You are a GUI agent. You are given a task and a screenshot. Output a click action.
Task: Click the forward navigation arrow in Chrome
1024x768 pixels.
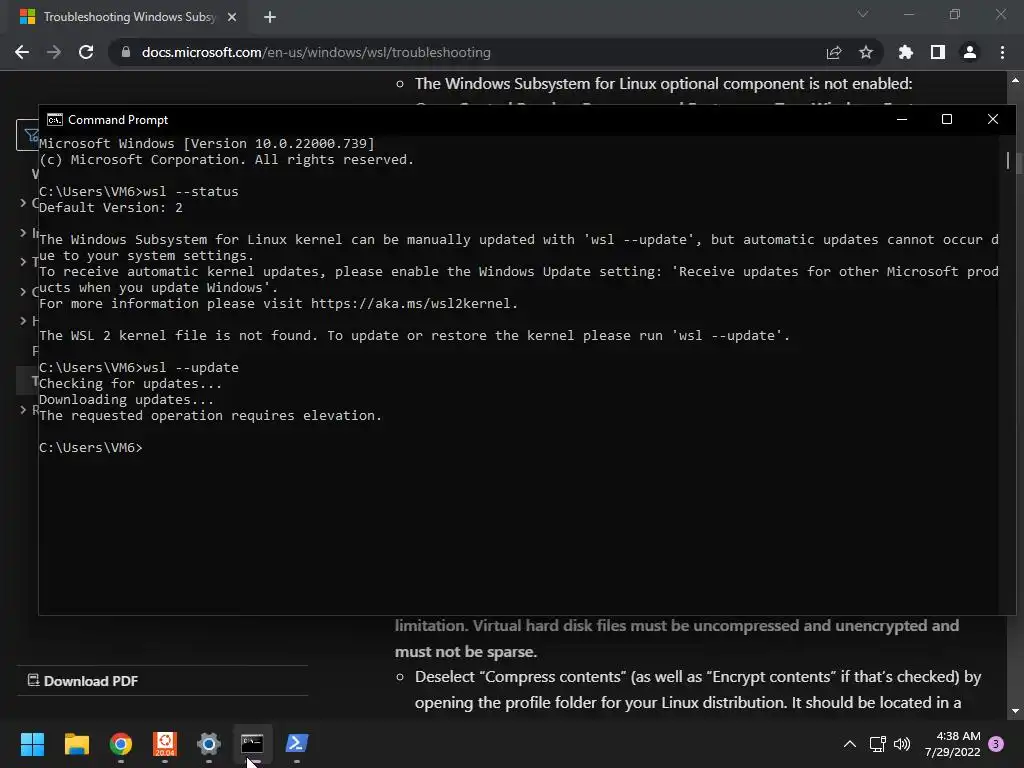[x=54, y=52]
